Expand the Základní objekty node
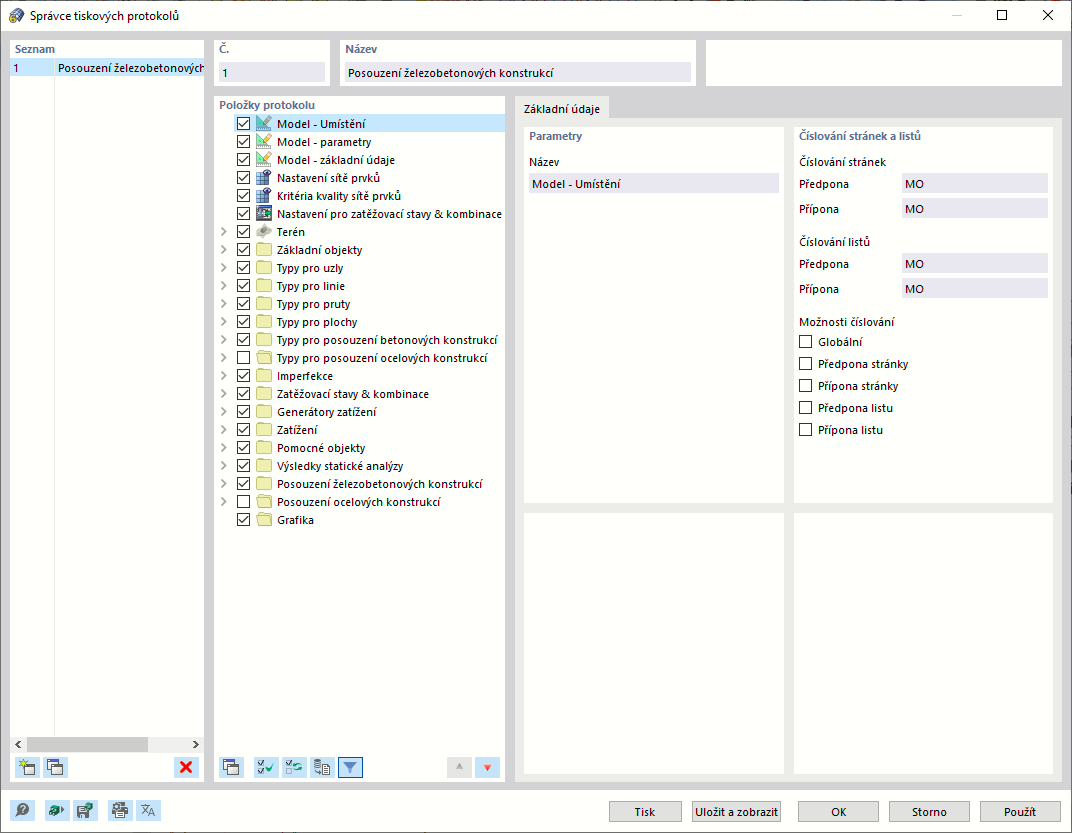Image resolution: width=1072 pixels, height=833 pixels. click(x=224, y=250)
